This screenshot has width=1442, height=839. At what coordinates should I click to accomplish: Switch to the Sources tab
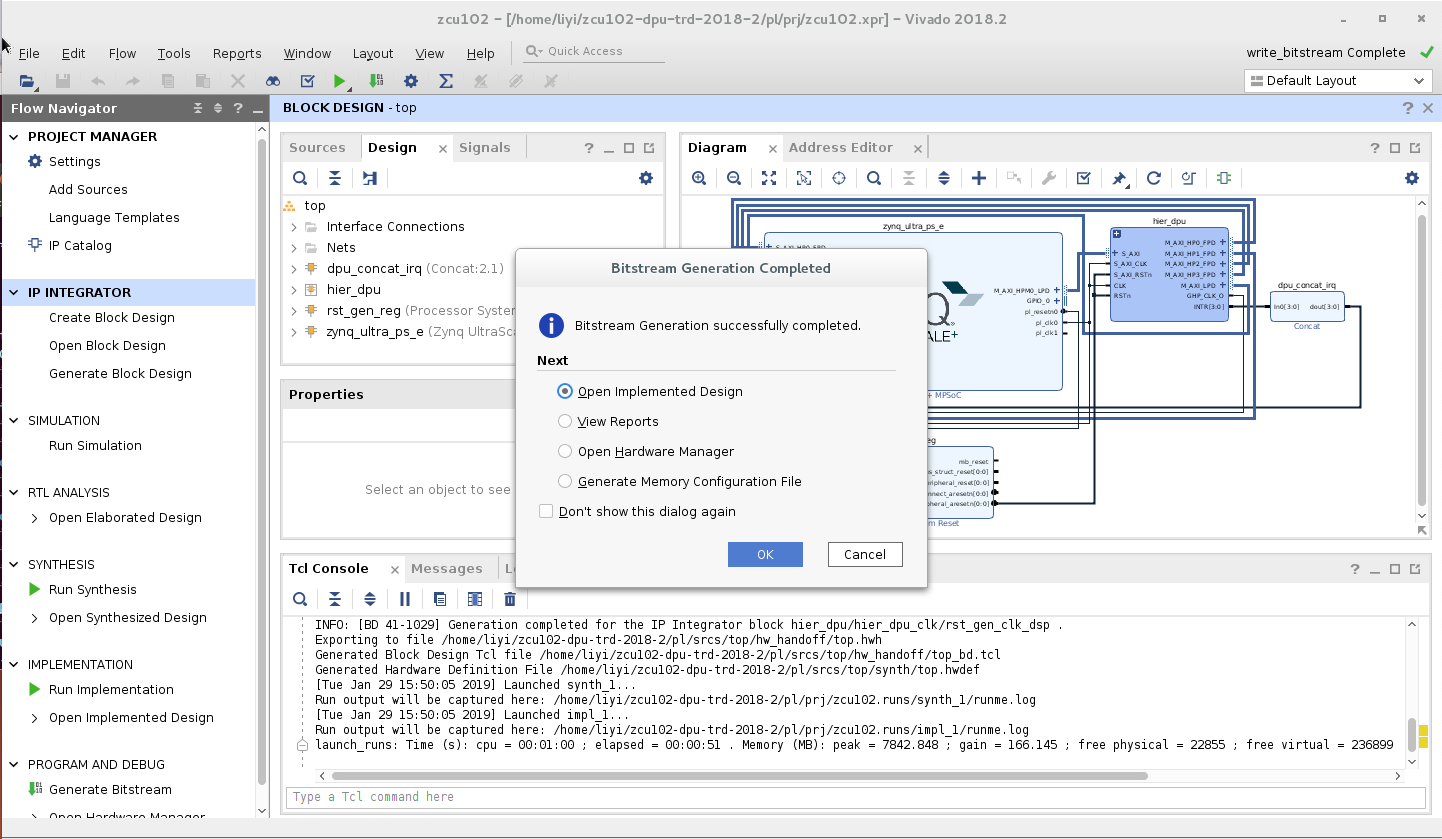[x=317, y=147]
